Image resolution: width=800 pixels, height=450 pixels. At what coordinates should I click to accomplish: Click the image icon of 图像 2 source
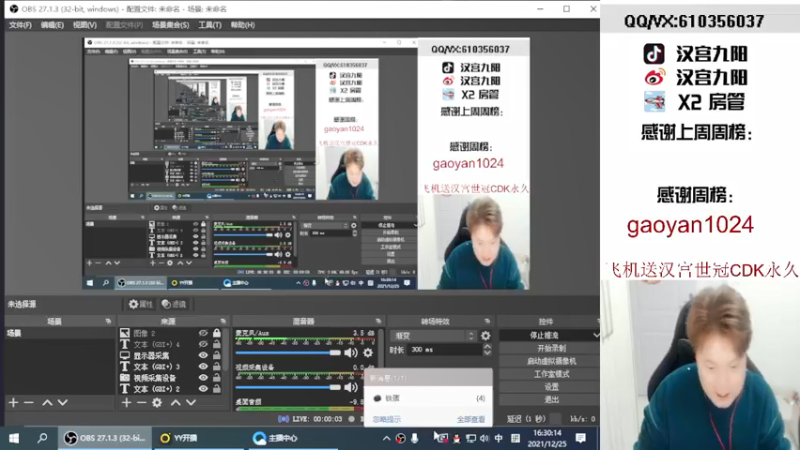point(124,333)
